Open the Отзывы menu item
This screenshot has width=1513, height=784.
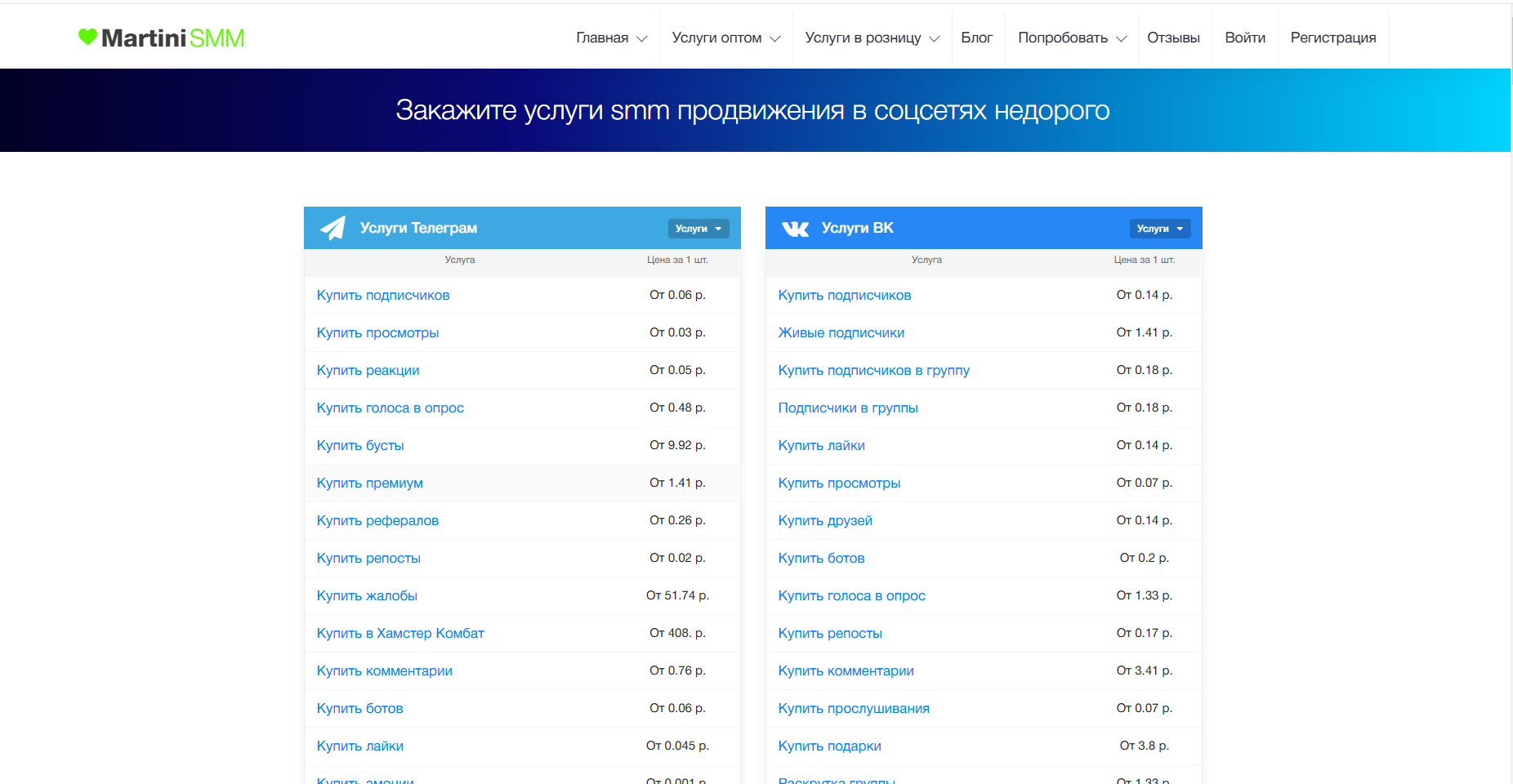click(1173, 38)
